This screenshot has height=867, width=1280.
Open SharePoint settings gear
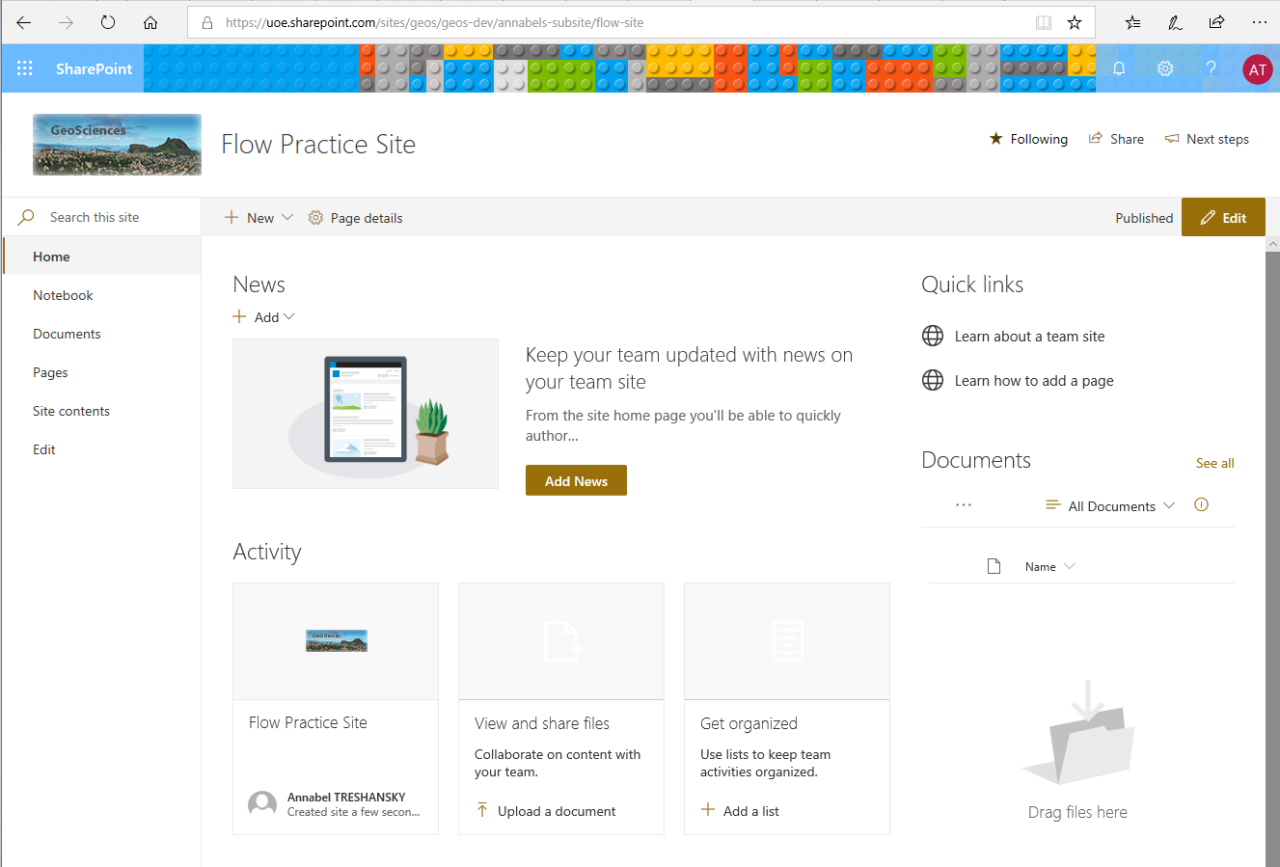[1164, 68]
